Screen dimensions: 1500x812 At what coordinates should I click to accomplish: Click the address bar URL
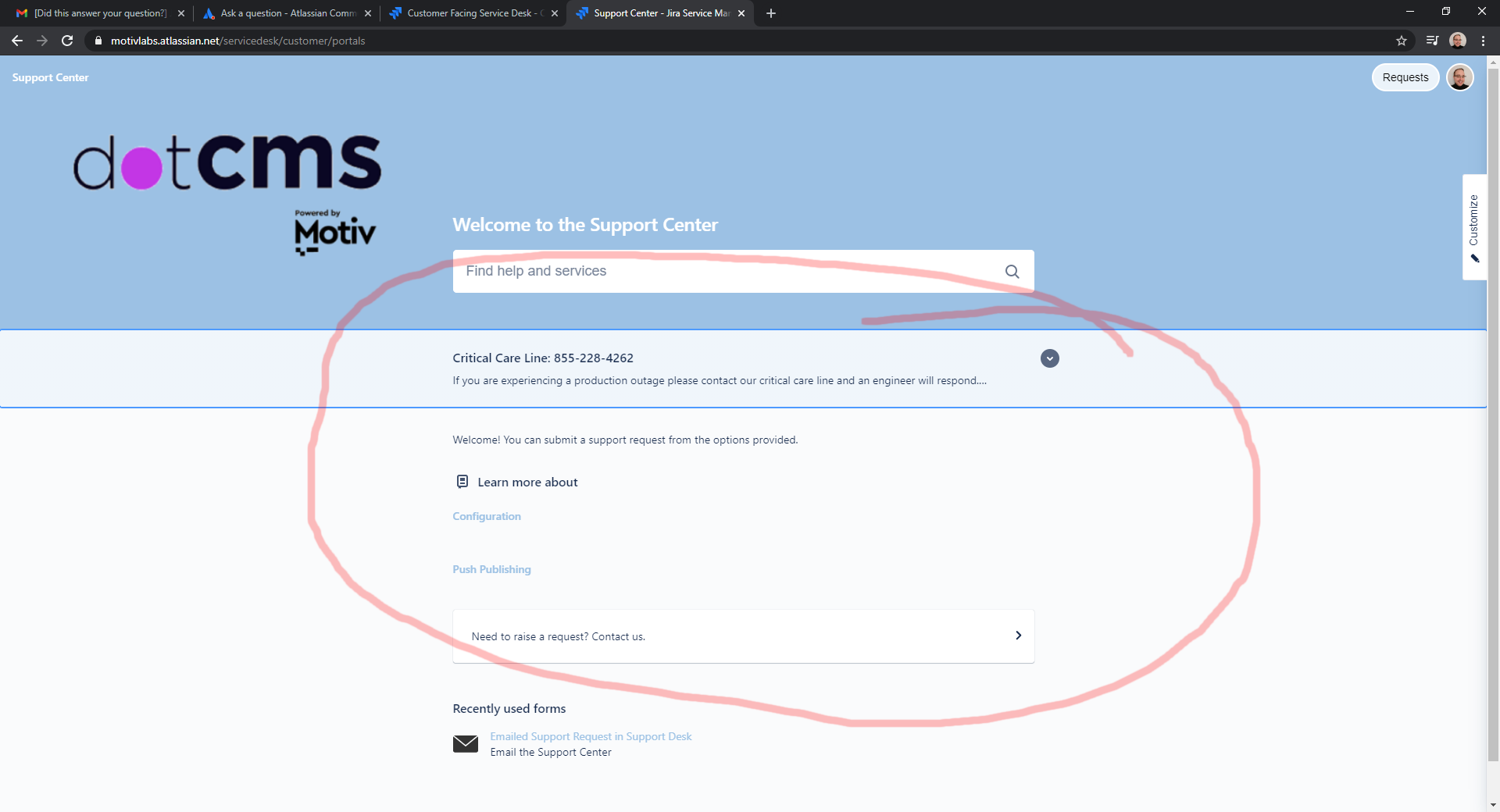click(237, 41)
